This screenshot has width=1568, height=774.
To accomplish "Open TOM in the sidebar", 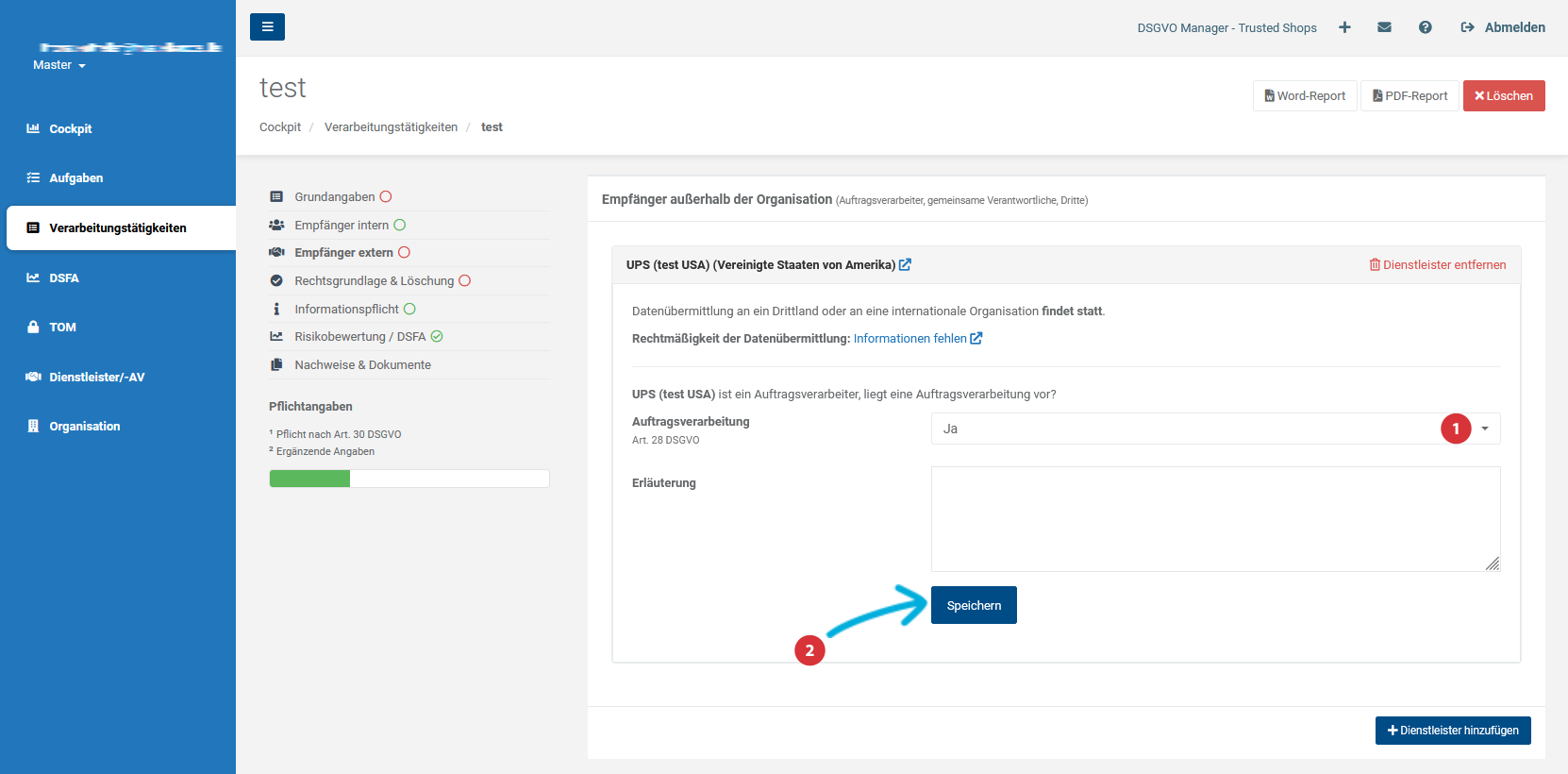I will click(x=62, y=327).
